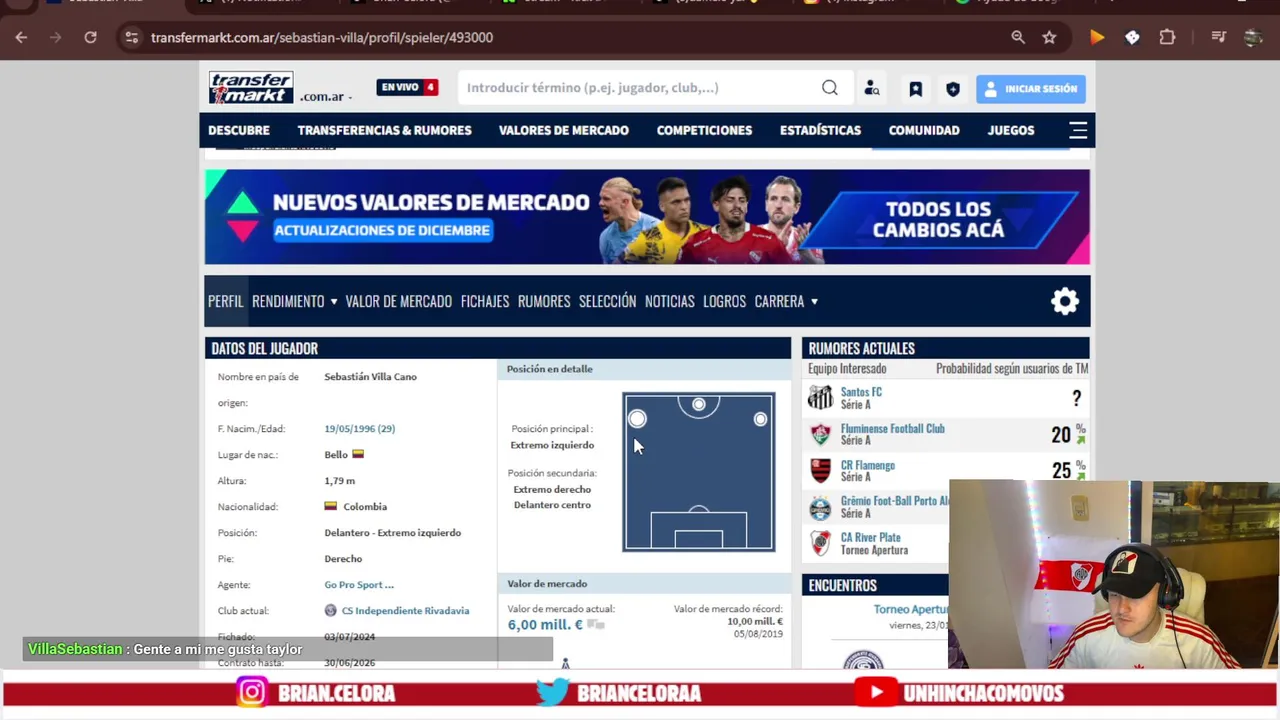Image resolution: width=1280 pixels, height=720 pixels.
Task: Open the media control playlist icon
Action: (1218, 37)
